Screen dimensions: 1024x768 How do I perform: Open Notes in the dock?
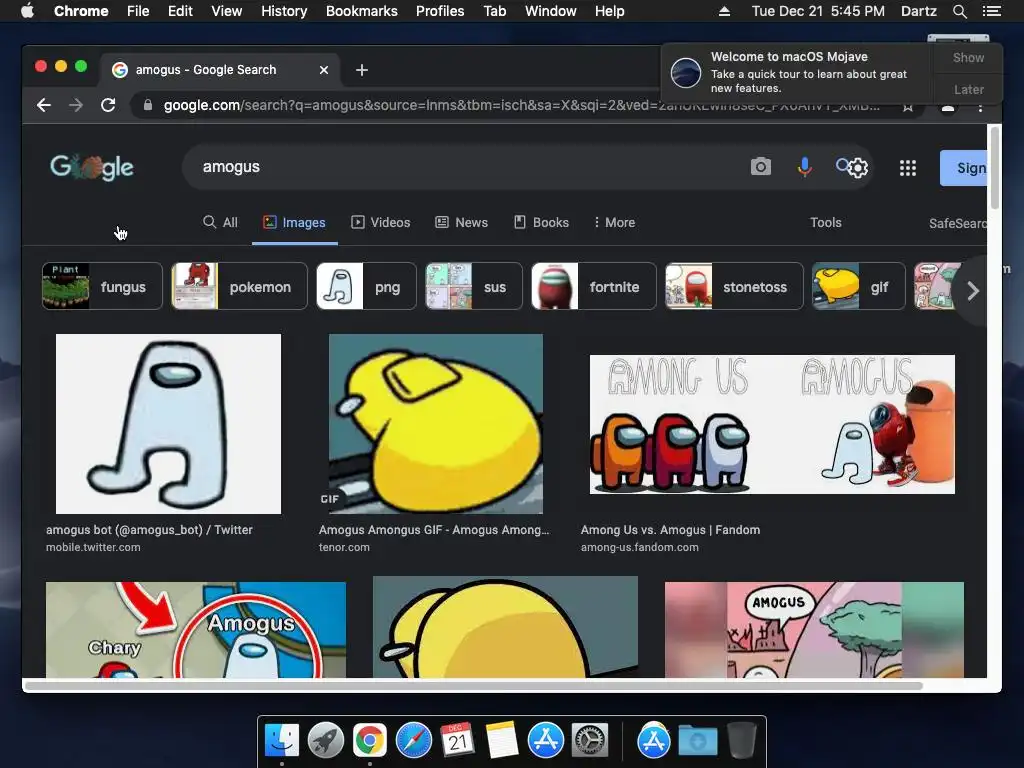pyautogui.click(x=502, y=741)
